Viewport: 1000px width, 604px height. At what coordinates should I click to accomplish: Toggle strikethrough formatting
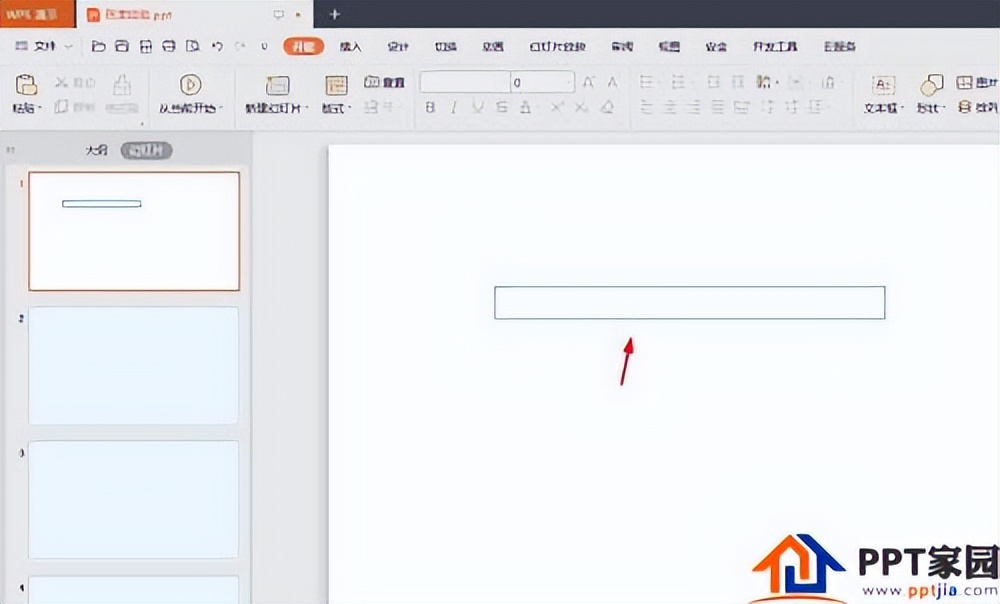501,107
